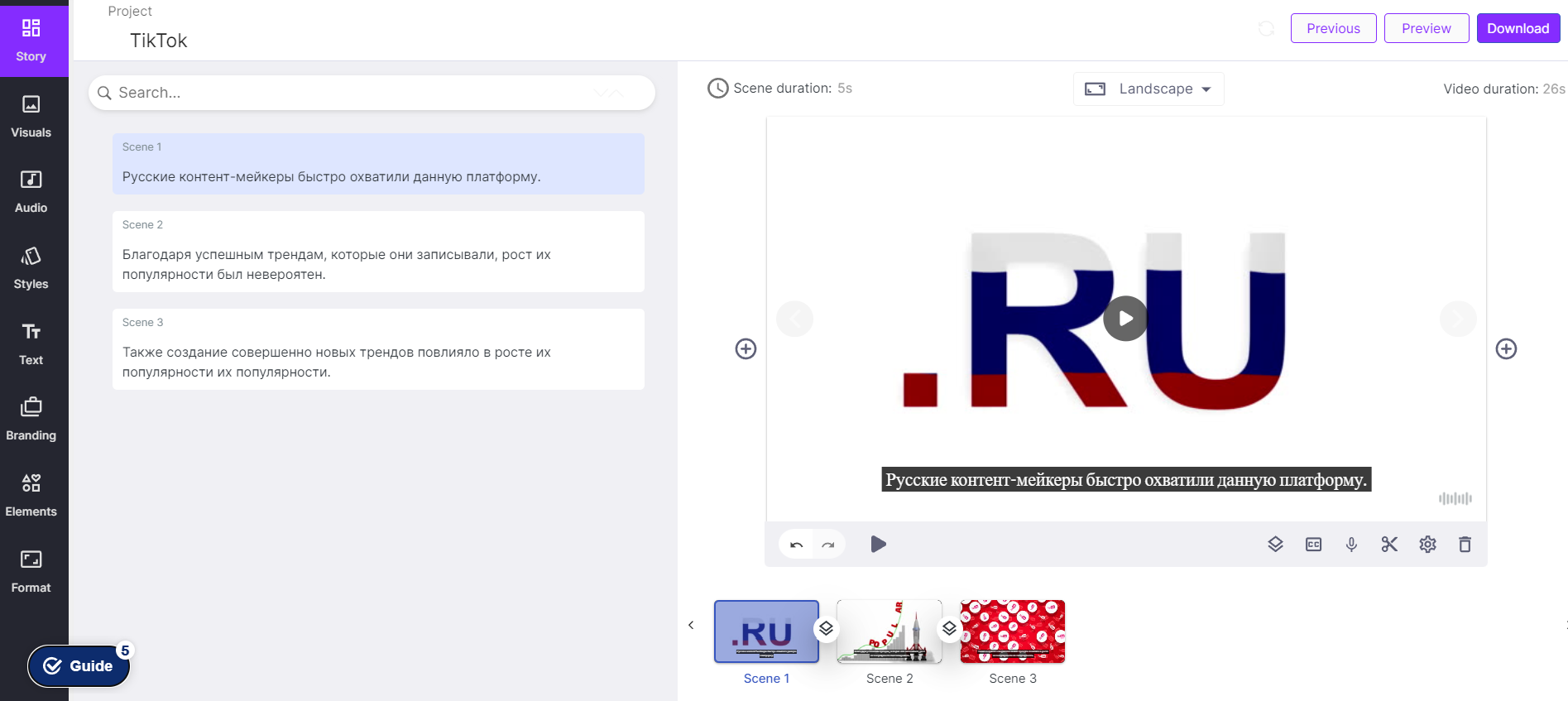Select the Scene 1 script card
Image resolution: width=1568 pixels, height=701 pixels.
(378, 164)
